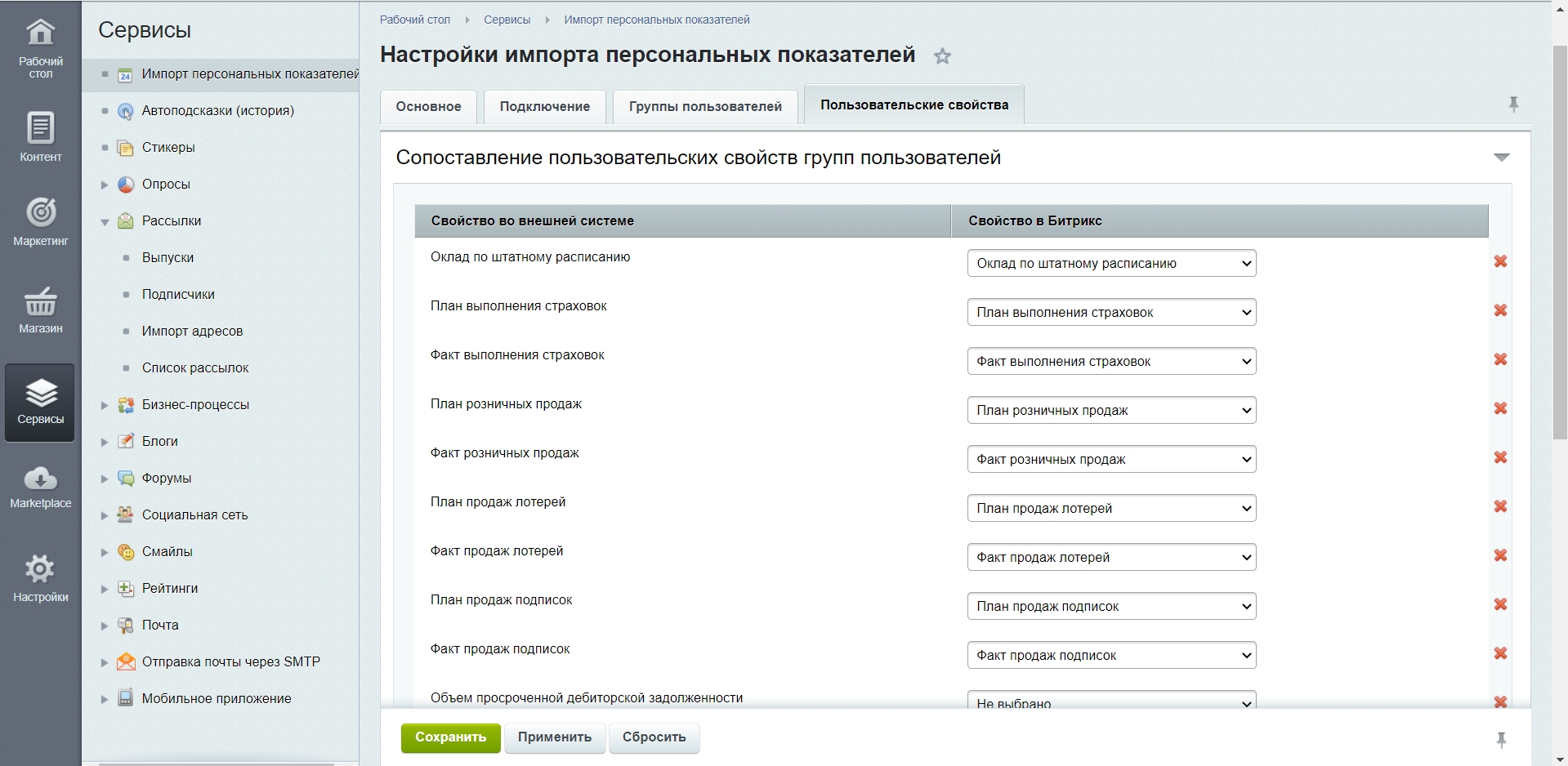Open the Факт розничных продаж dropdown

[1111, 460]
